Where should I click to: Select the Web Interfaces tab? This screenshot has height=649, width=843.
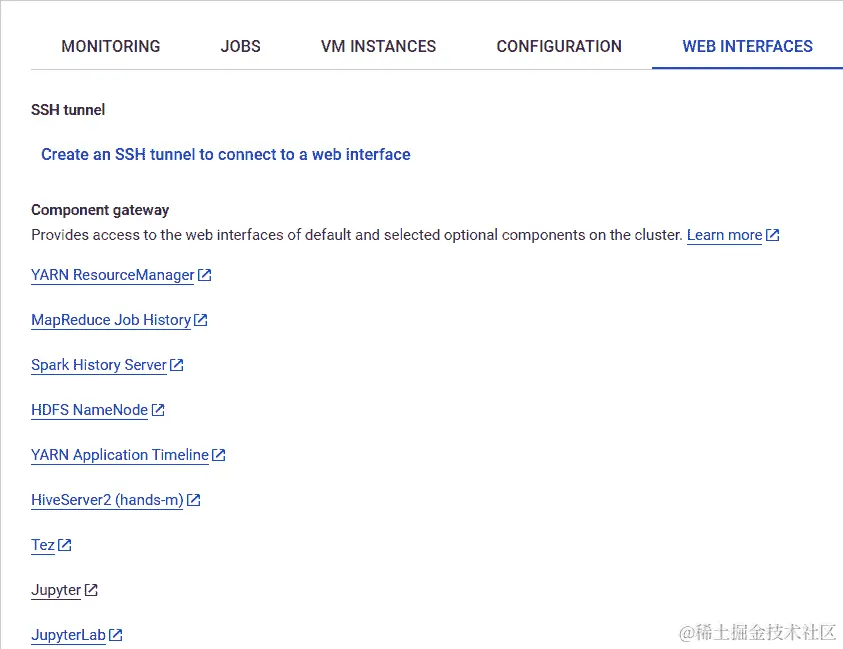[747, 46]
